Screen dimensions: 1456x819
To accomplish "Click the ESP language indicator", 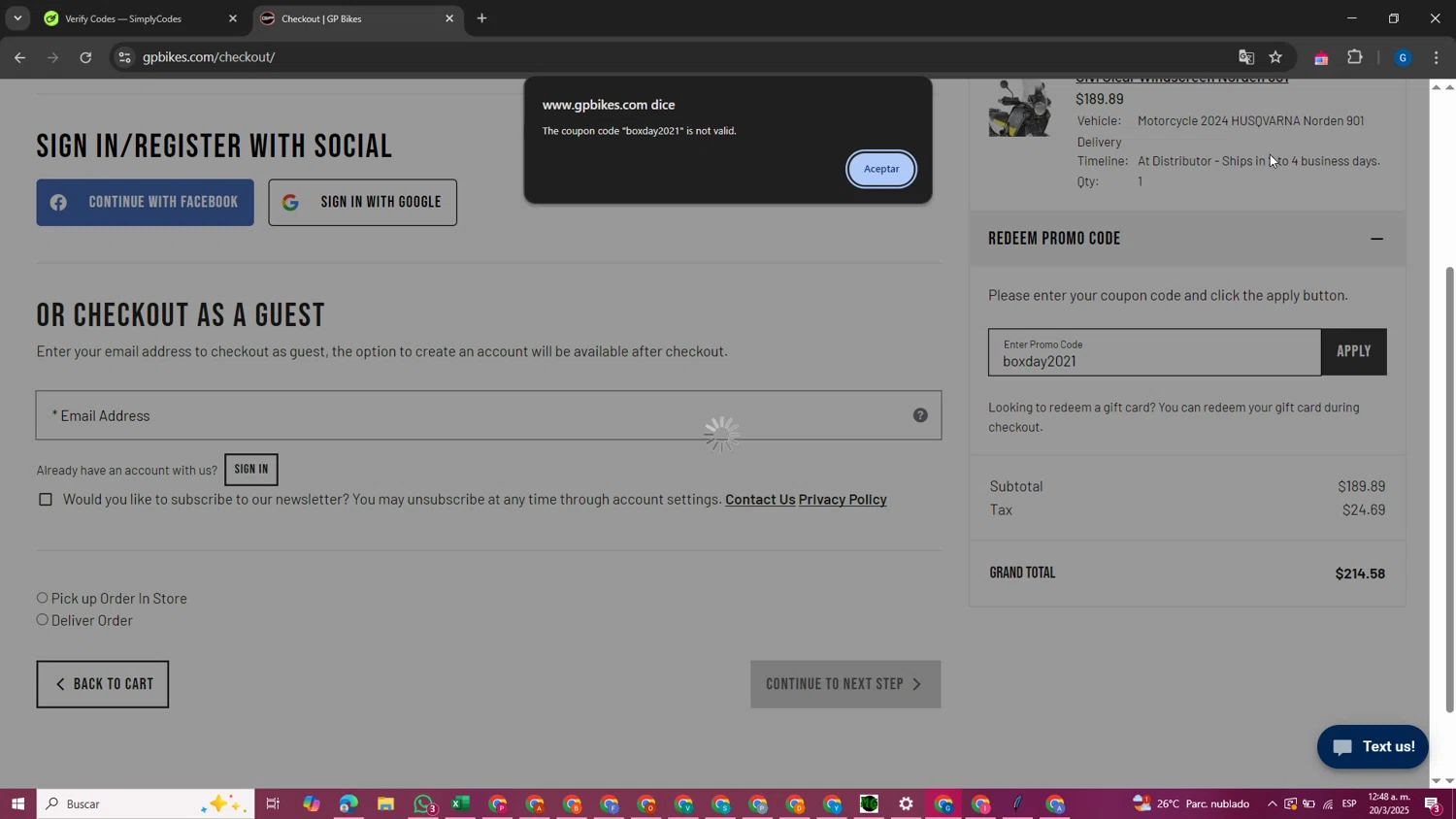I will click(x=1349, y=803).
